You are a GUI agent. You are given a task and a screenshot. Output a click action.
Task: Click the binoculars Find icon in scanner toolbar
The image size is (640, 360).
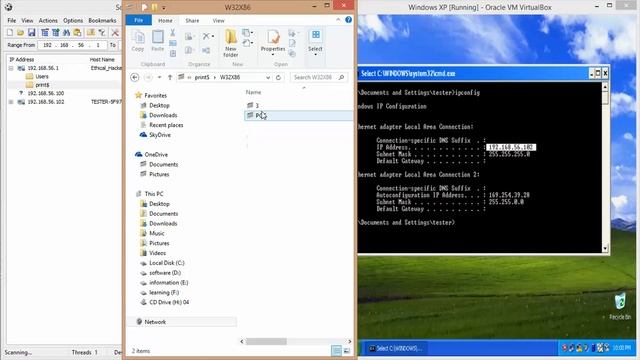point(66,33)
